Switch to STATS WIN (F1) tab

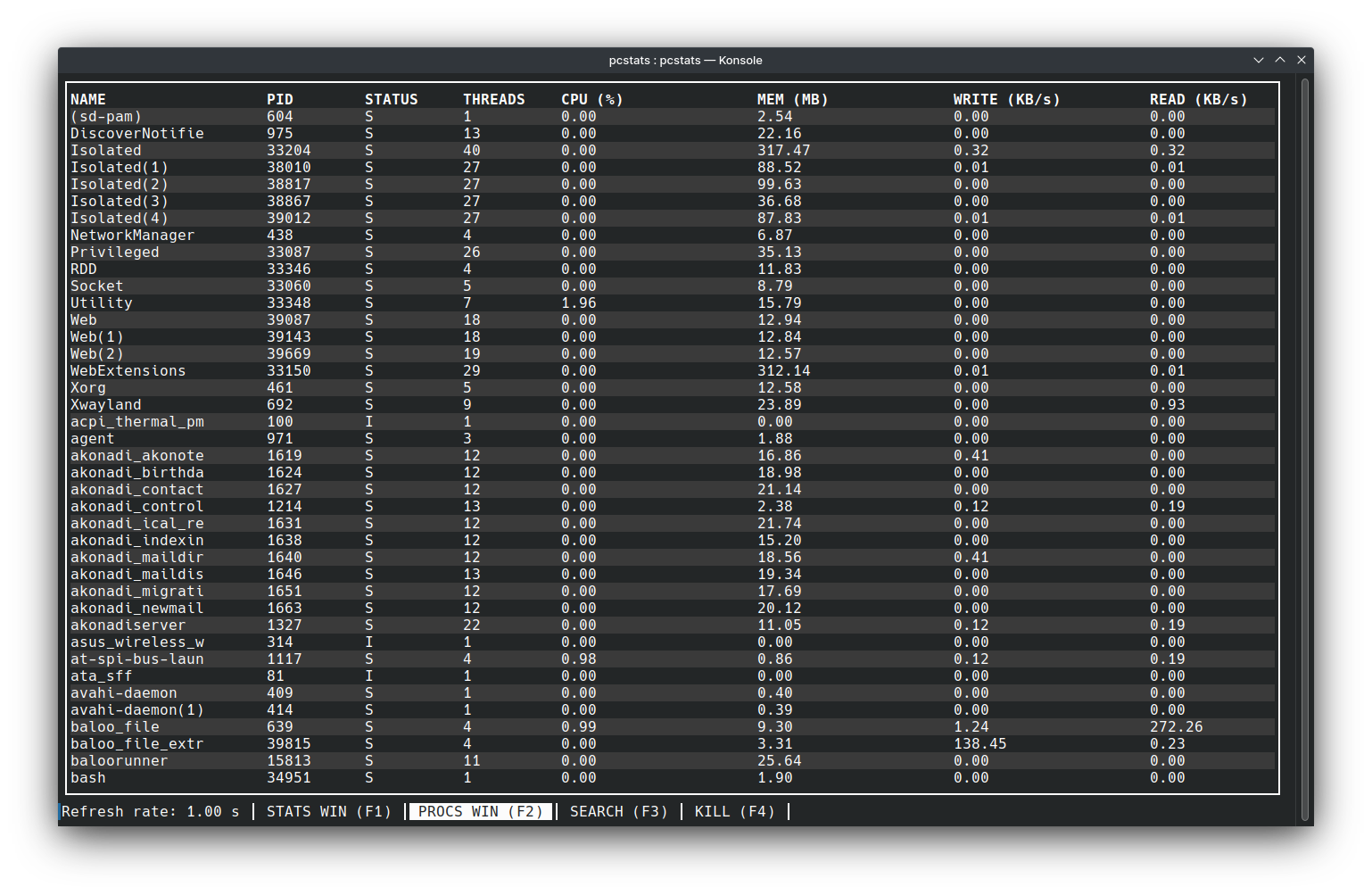coord(328,811)
